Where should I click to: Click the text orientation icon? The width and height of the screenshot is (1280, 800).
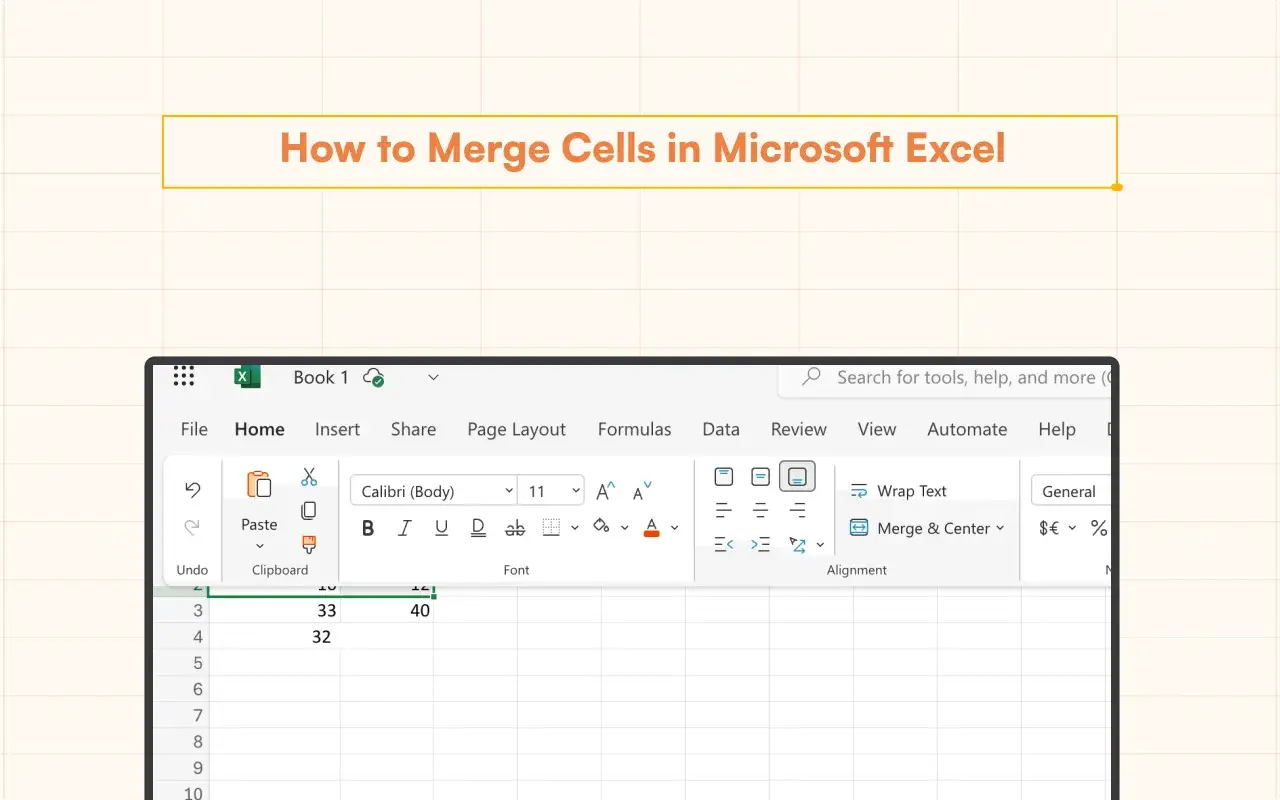pyautogui.click(x=797, y=545)
